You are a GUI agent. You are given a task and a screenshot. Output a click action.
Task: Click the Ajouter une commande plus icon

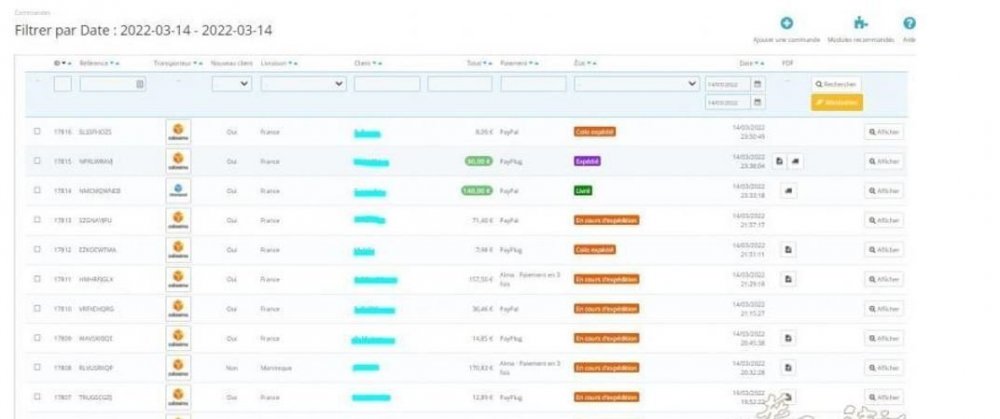(x=787, y=23)
